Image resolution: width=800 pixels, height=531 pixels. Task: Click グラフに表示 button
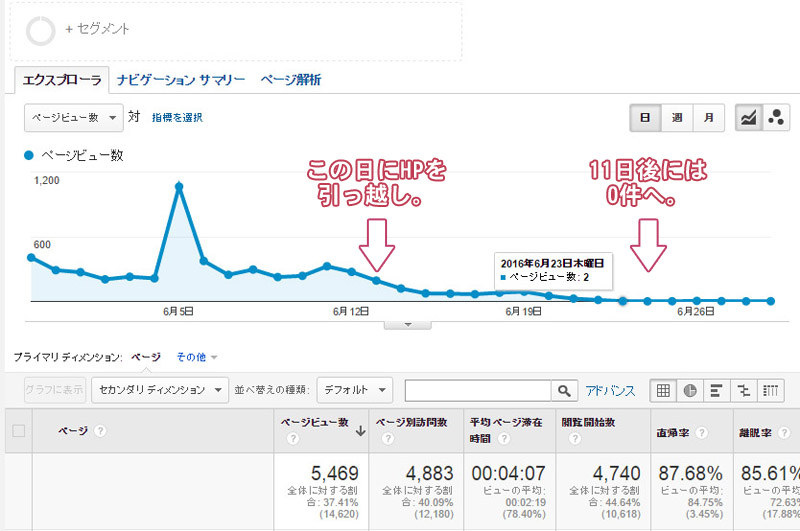tap(55, 390)
